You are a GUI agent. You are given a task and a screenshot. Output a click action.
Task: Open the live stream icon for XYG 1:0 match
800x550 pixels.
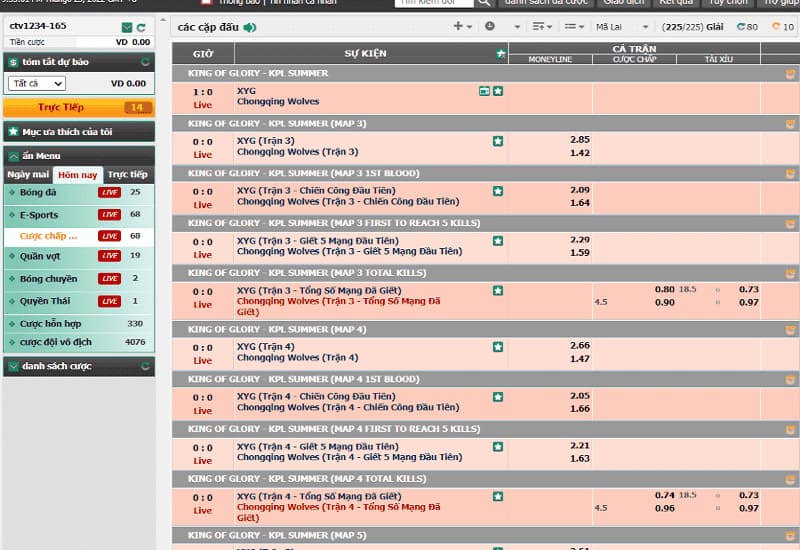click(485, 91)
